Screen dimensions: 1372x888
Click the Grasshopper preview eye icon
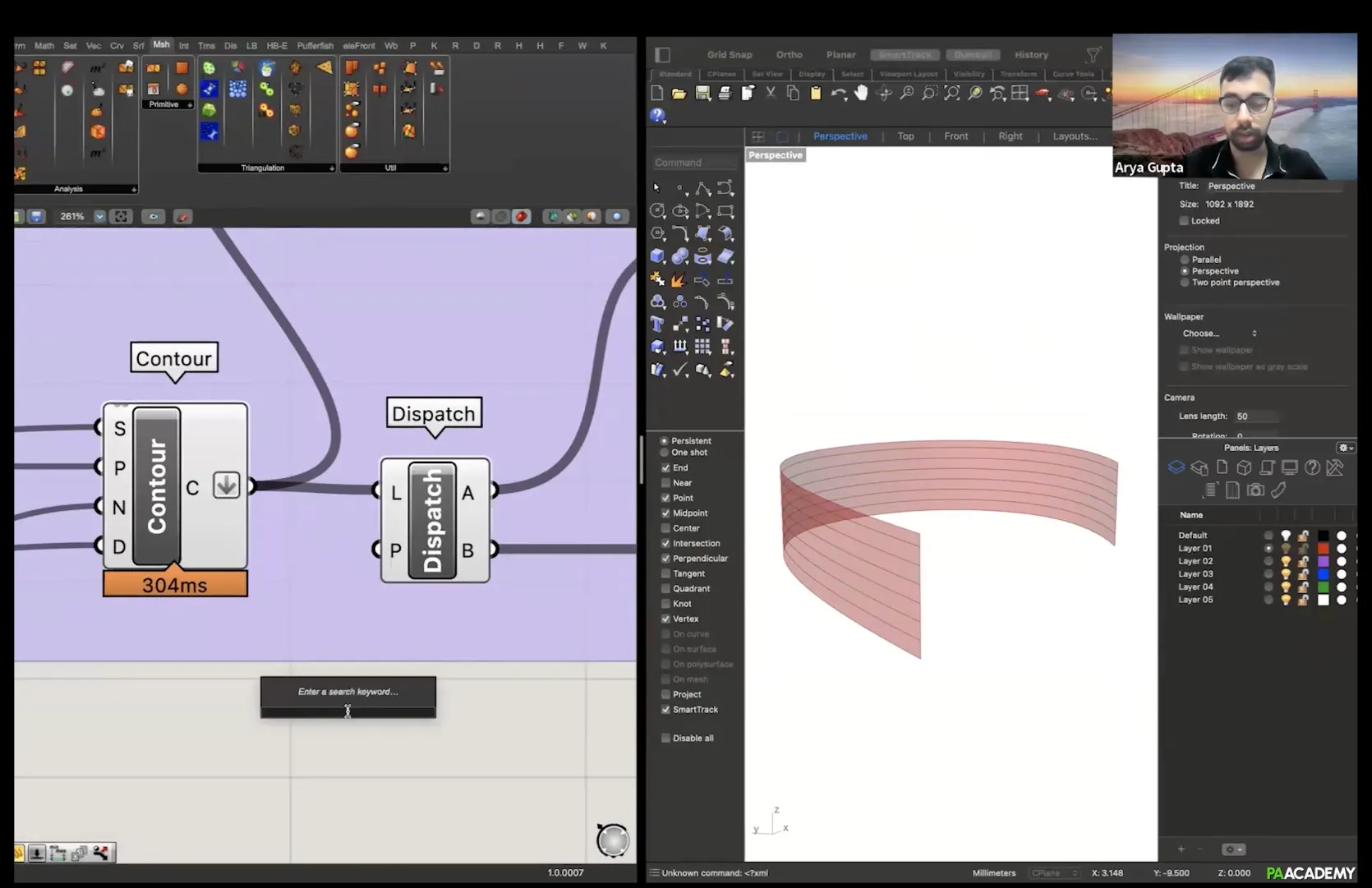(153, 217)
